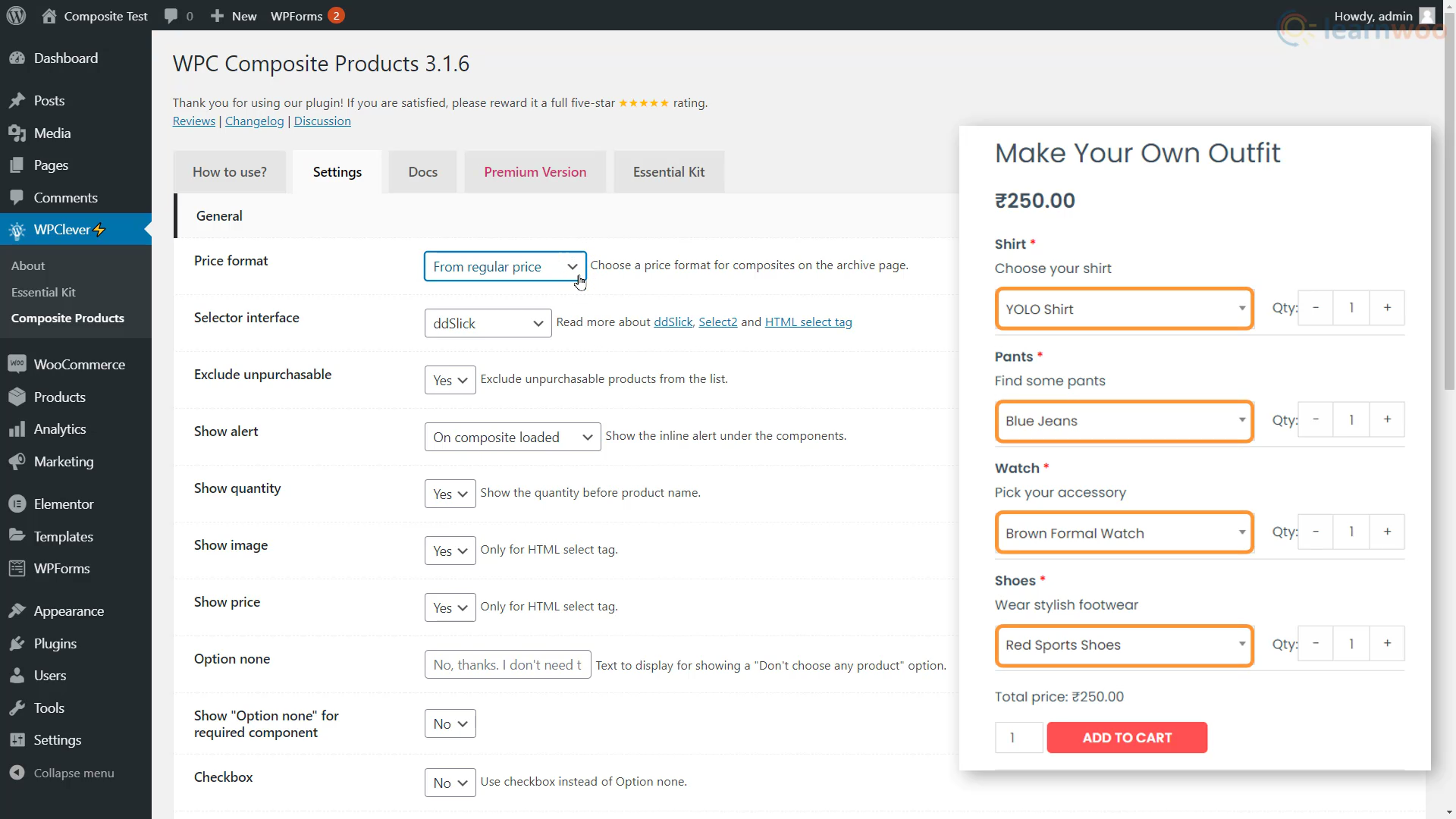Click the Appearance brush icon
This screenshot has height=819, width=1456.
(17, 611)
